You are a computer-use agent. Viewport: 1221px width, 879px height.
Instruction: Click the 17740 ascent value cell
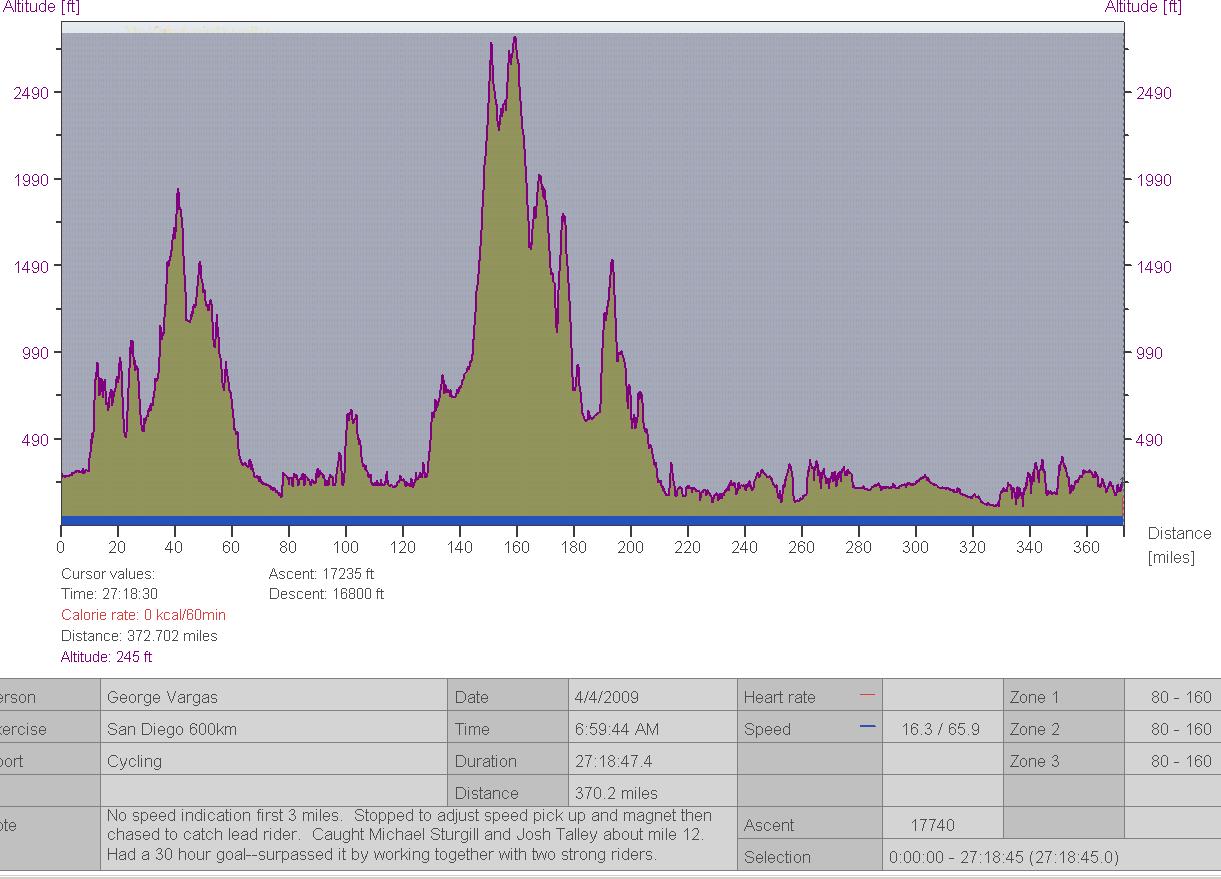point(932,825)
